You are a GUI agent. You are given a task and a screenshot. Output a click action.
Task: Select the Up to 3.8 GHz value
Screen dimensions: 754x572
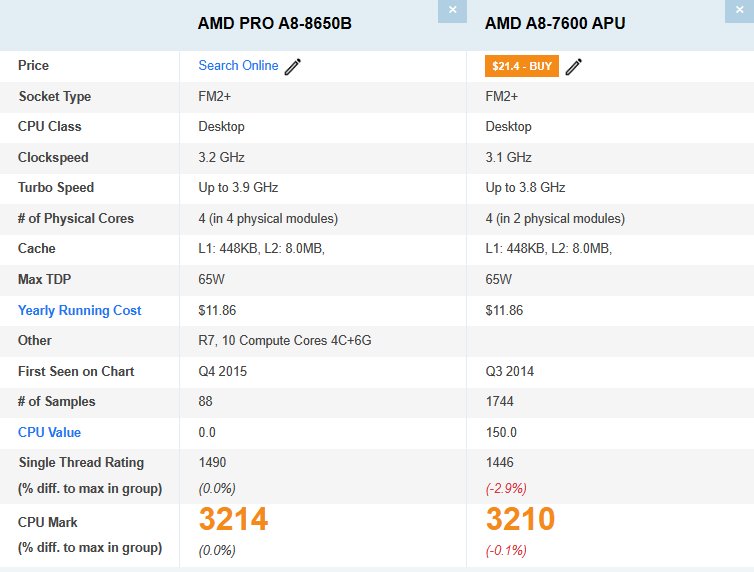coord(525,187)
